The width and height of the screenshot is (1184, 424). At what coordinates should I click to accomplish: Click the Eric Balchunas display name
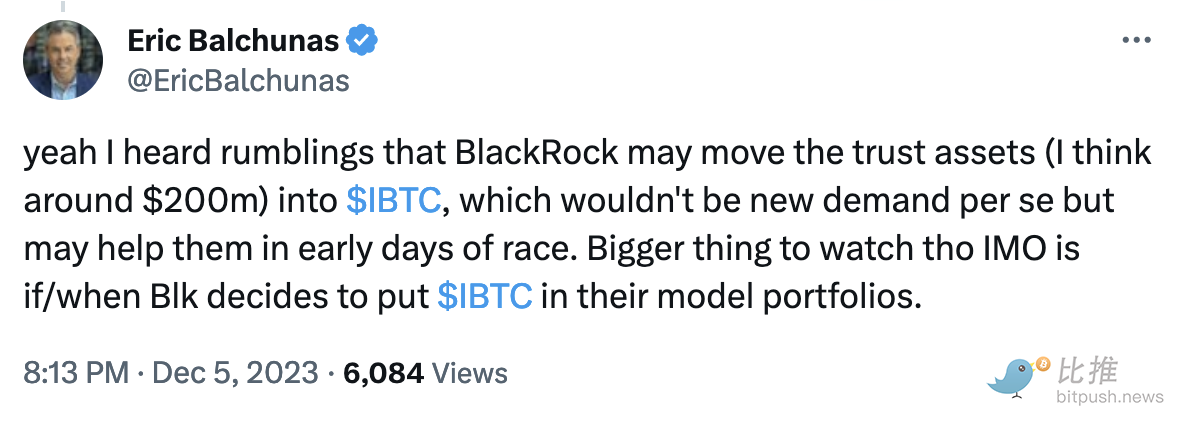click(233, 40)
